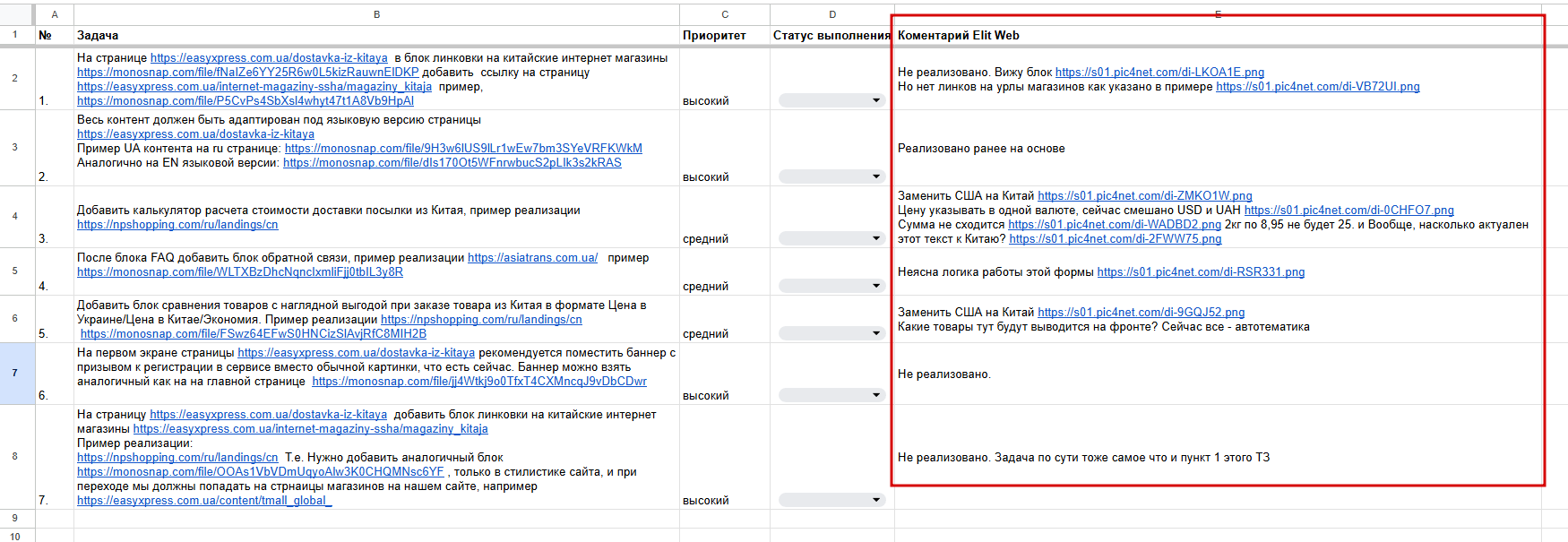Click the Статус выполнения header cell
The image size is (1568, 542).
(x=831, y=36)
